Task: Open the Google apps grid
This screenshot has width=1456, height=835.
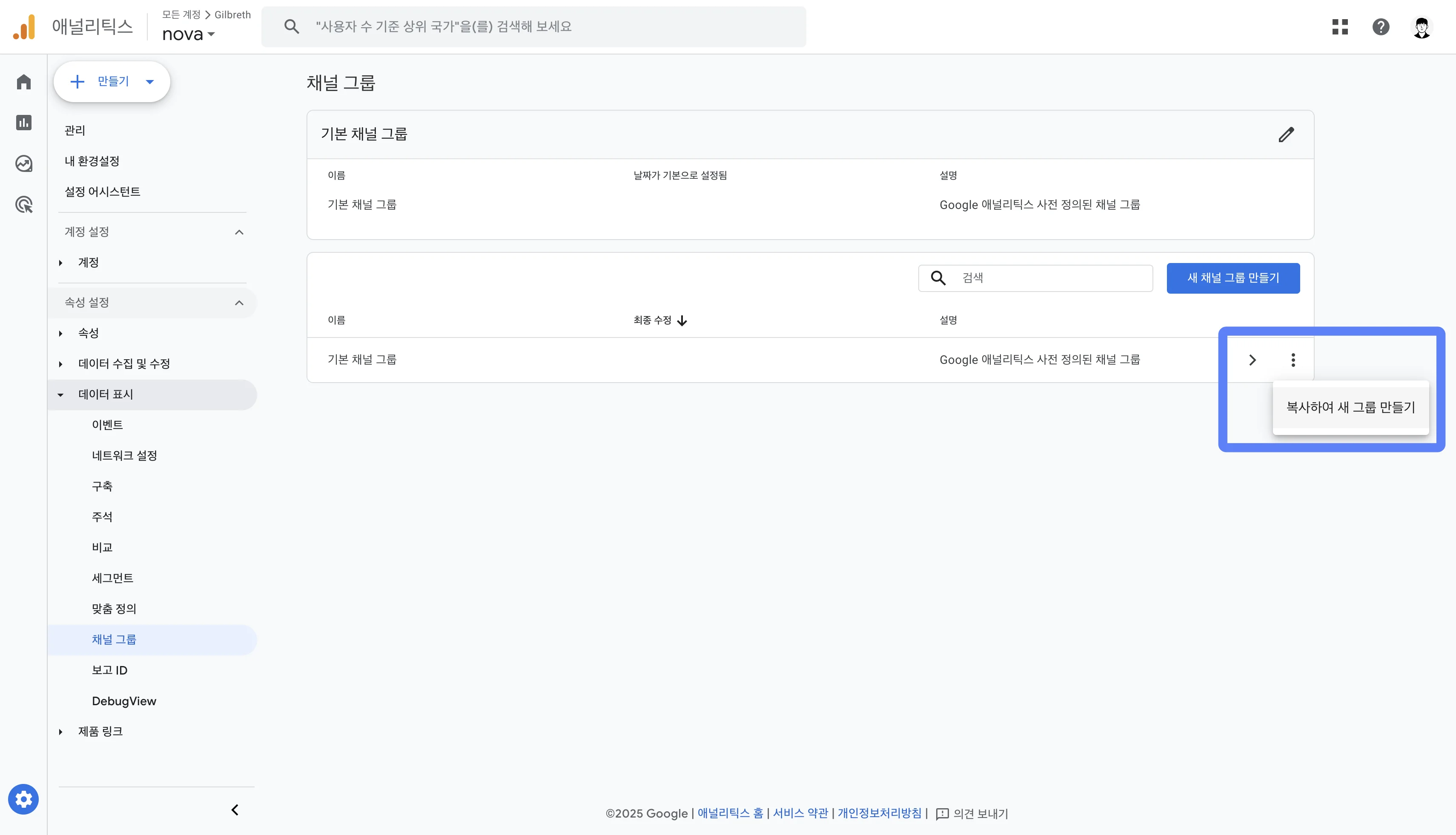Action: pos(1339,26)
